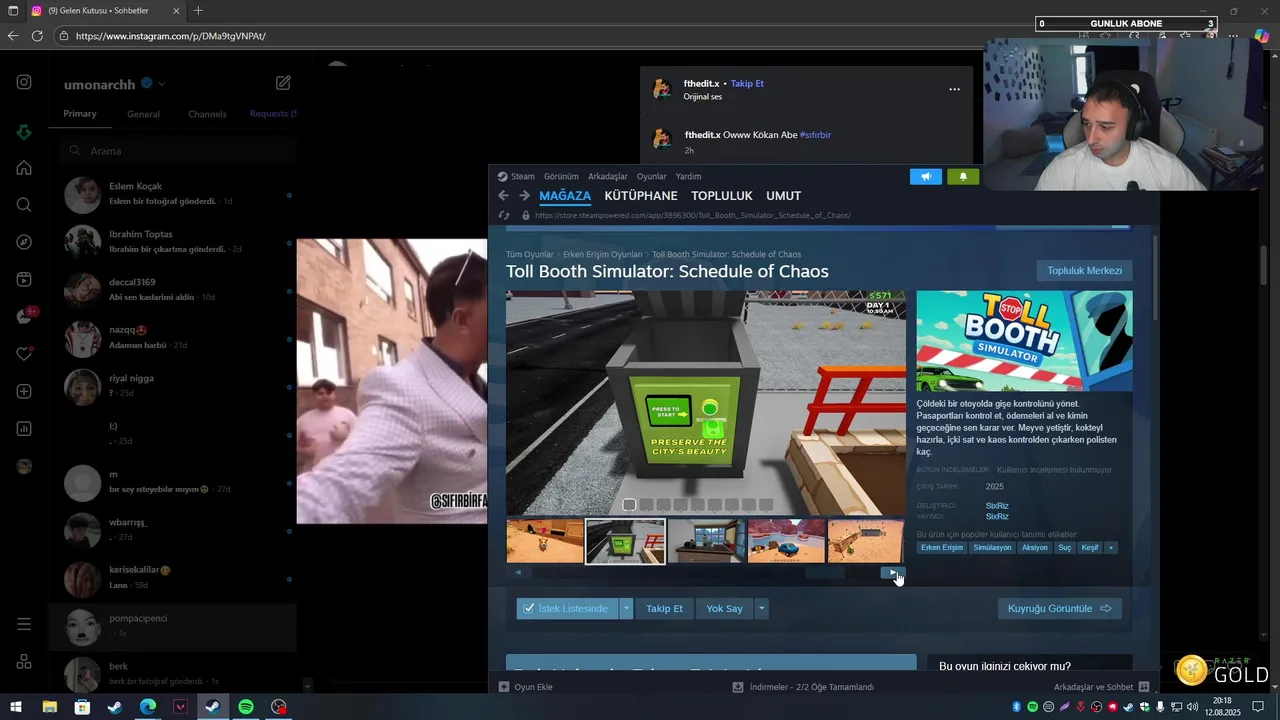Click Oyun Ekle plus icon

pos(504,687)
